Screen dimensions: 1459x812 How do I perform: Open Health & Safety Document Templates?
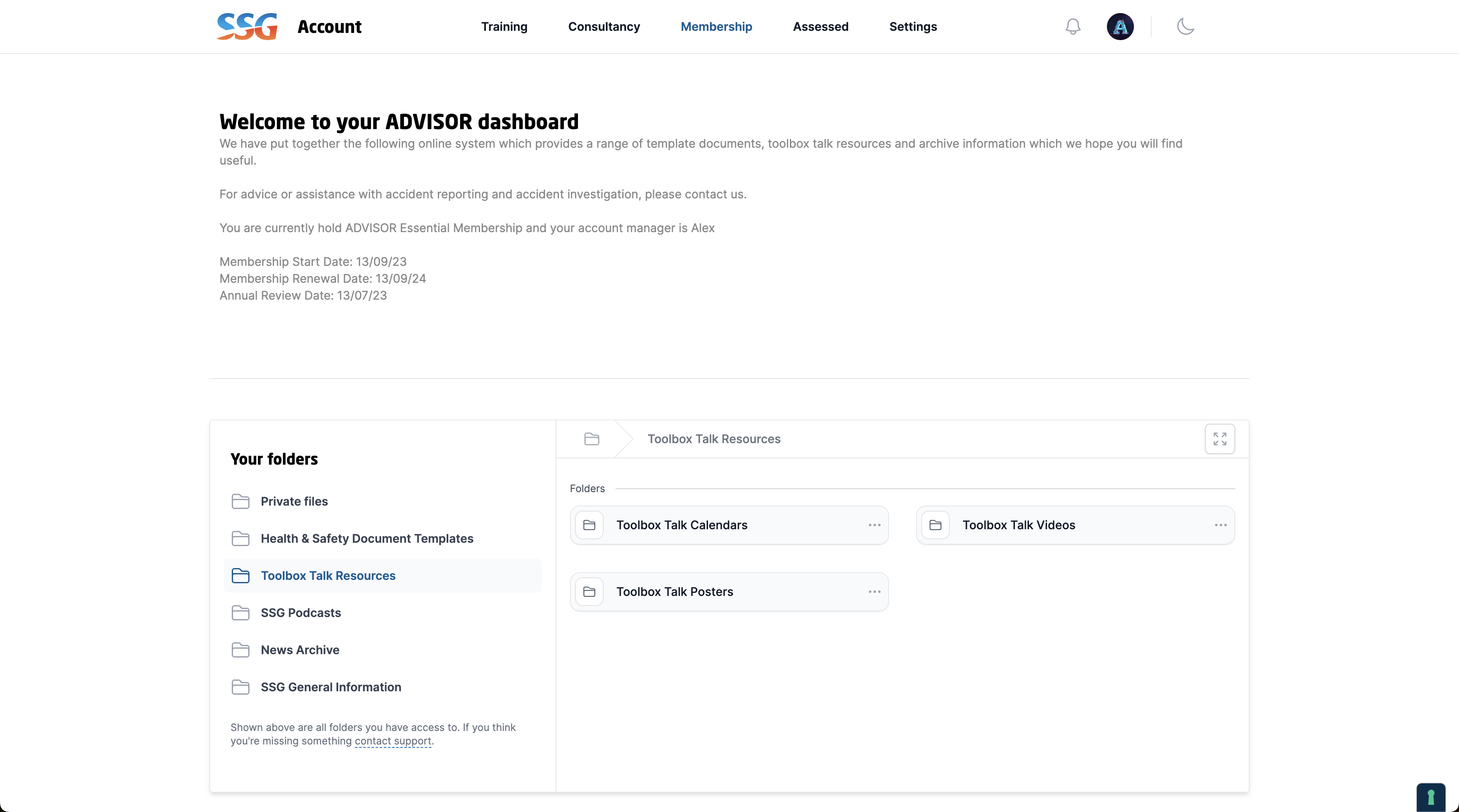367,538
